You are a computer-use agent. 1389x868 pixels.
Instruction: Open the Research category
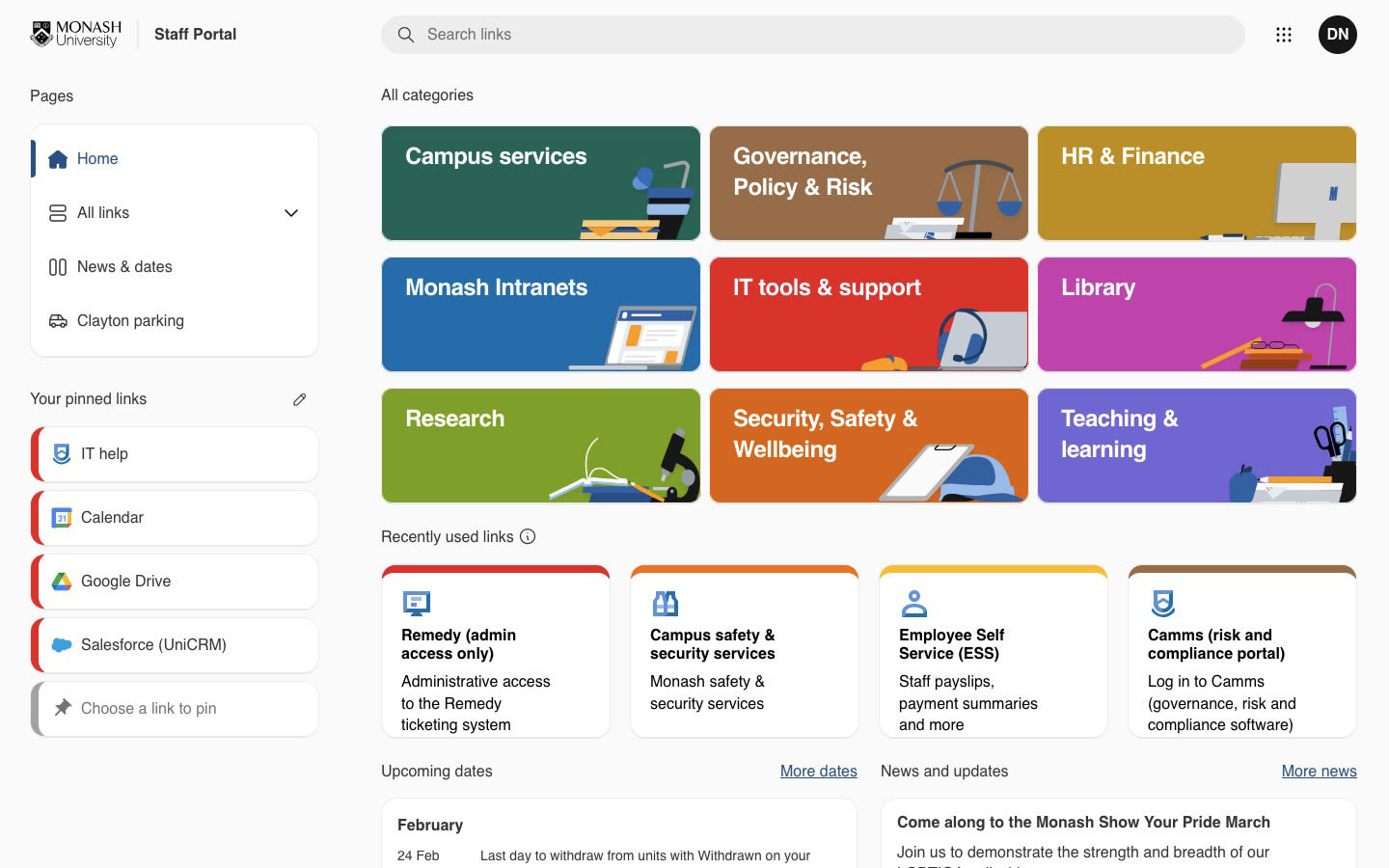(x=541, y=446)
